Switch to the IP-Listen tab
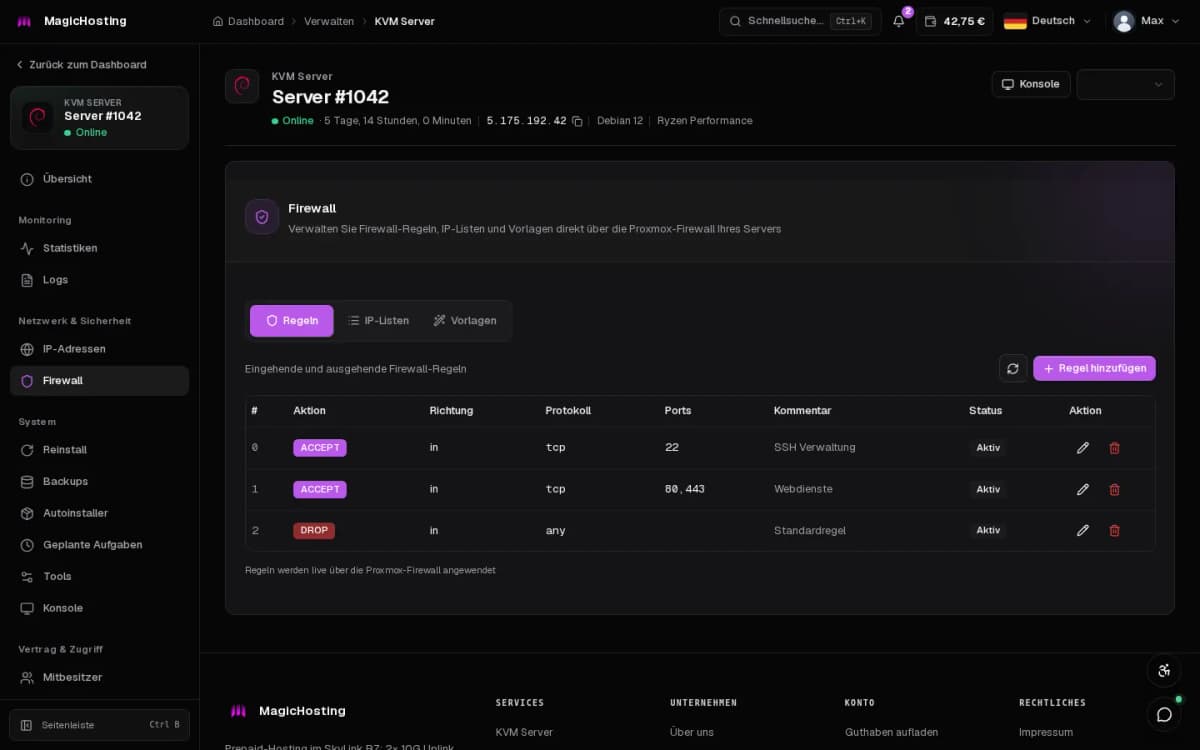 (378, 321)
